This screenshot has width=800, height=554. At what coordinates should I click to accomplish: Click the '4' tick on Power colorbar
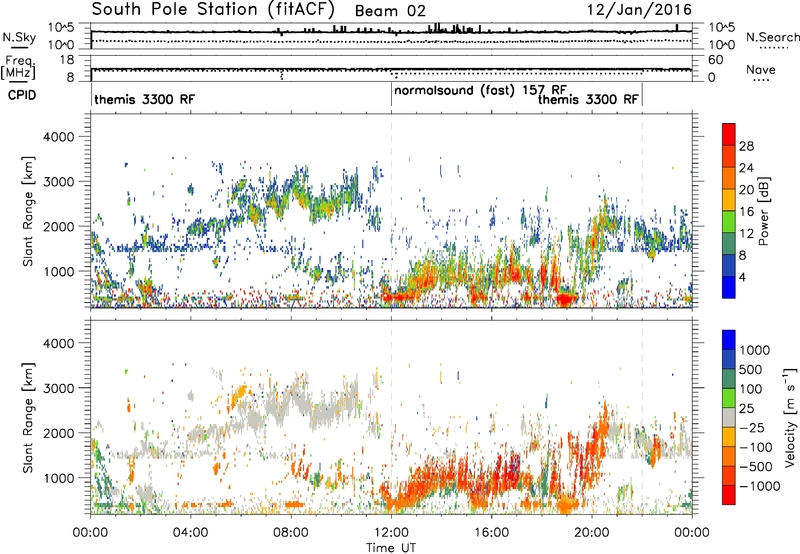(x=742, y=277)
